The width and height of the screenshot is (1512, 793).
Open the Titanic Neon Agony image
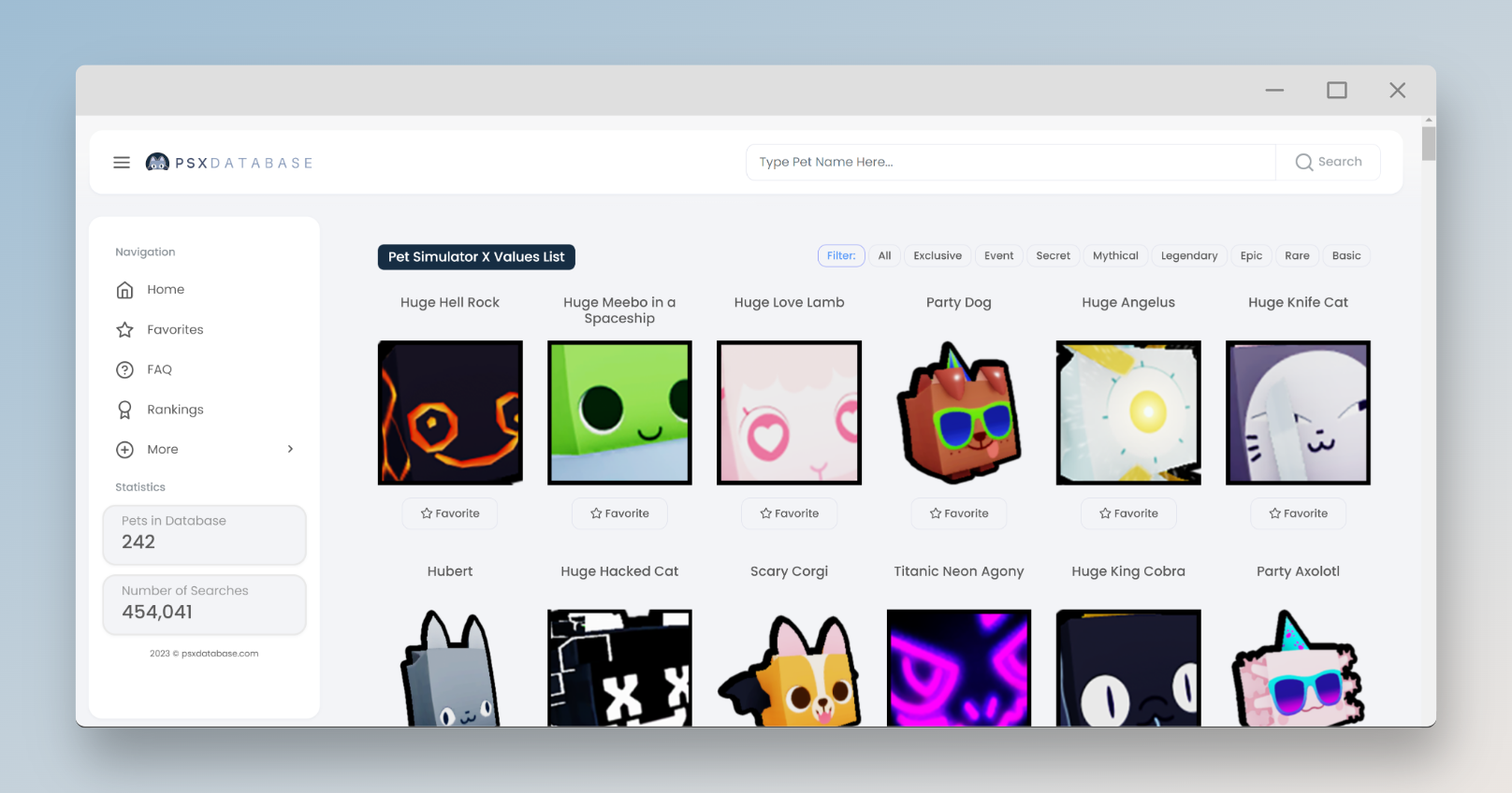959,668
